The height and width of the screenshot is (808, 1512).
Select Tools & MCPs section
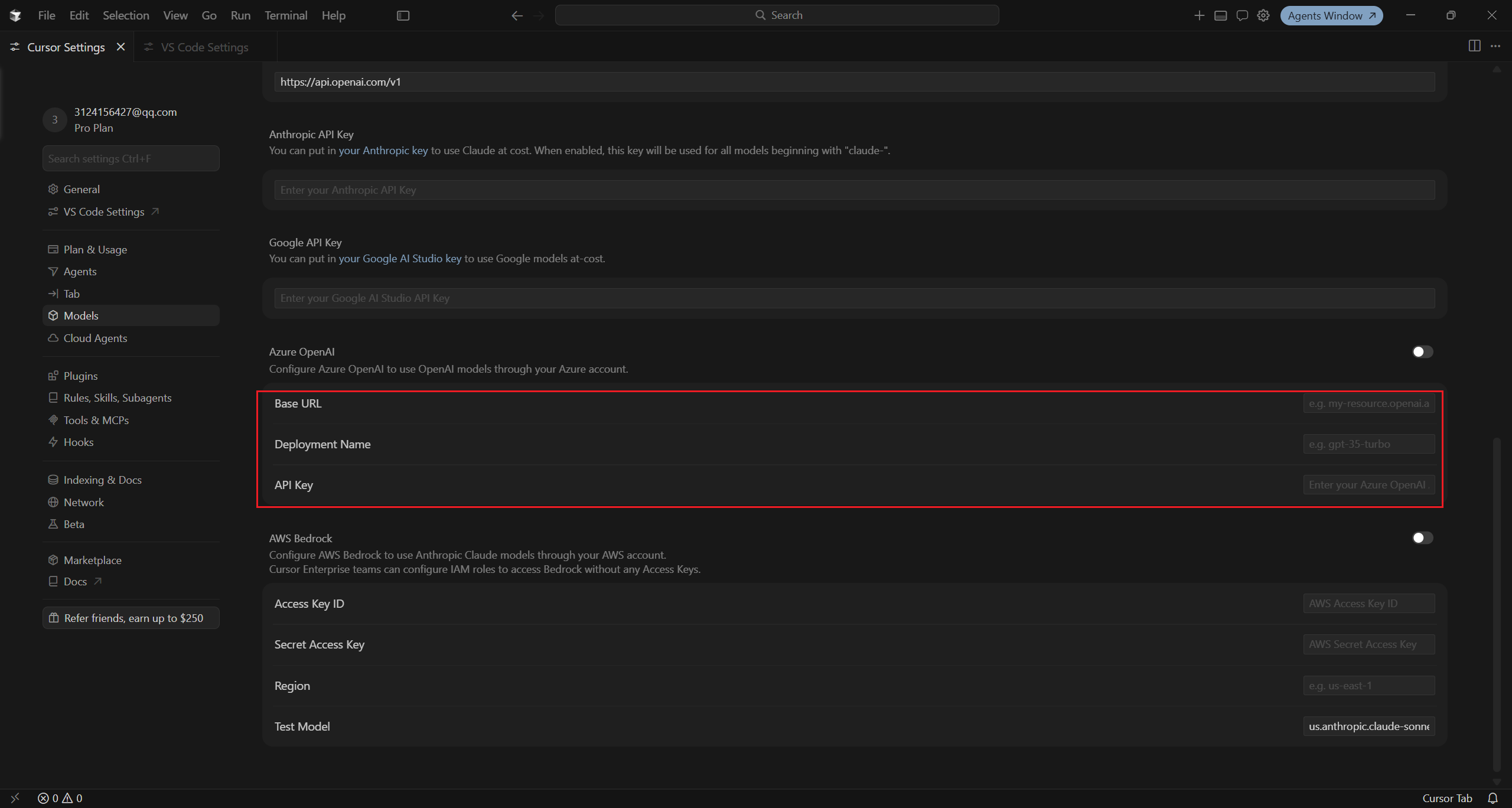pyautogui.click(x=131, y=420)
